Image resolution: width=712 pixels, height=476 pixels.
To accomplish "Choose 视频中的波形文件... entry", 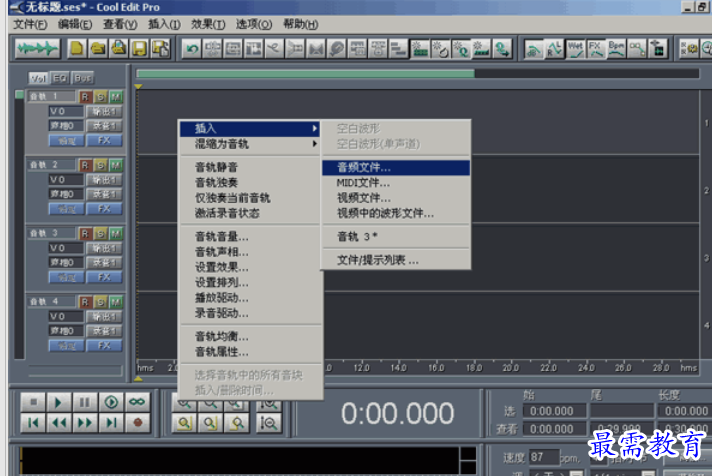I will tap(396, 213).
